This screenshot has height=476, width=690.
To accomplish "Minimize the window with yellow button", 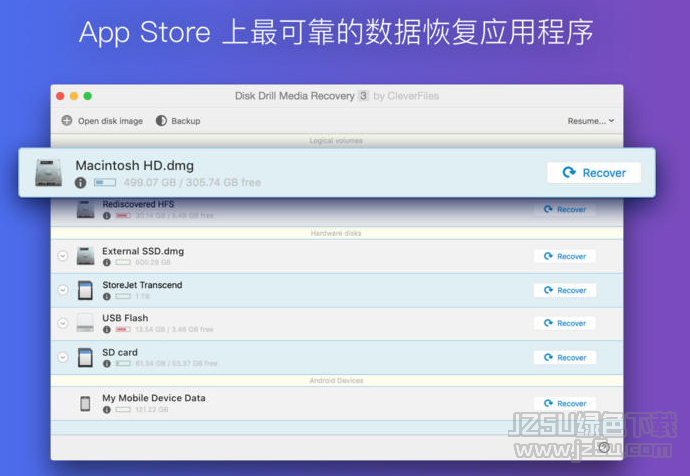I will 74,96.
